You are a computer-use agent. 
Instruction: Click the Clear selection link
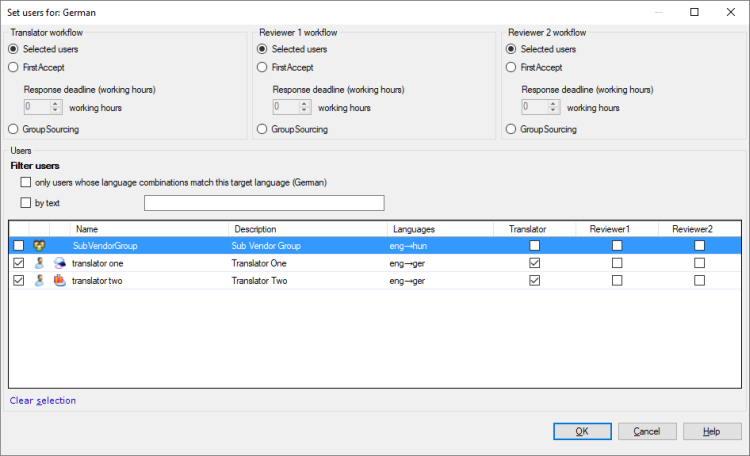43,401
